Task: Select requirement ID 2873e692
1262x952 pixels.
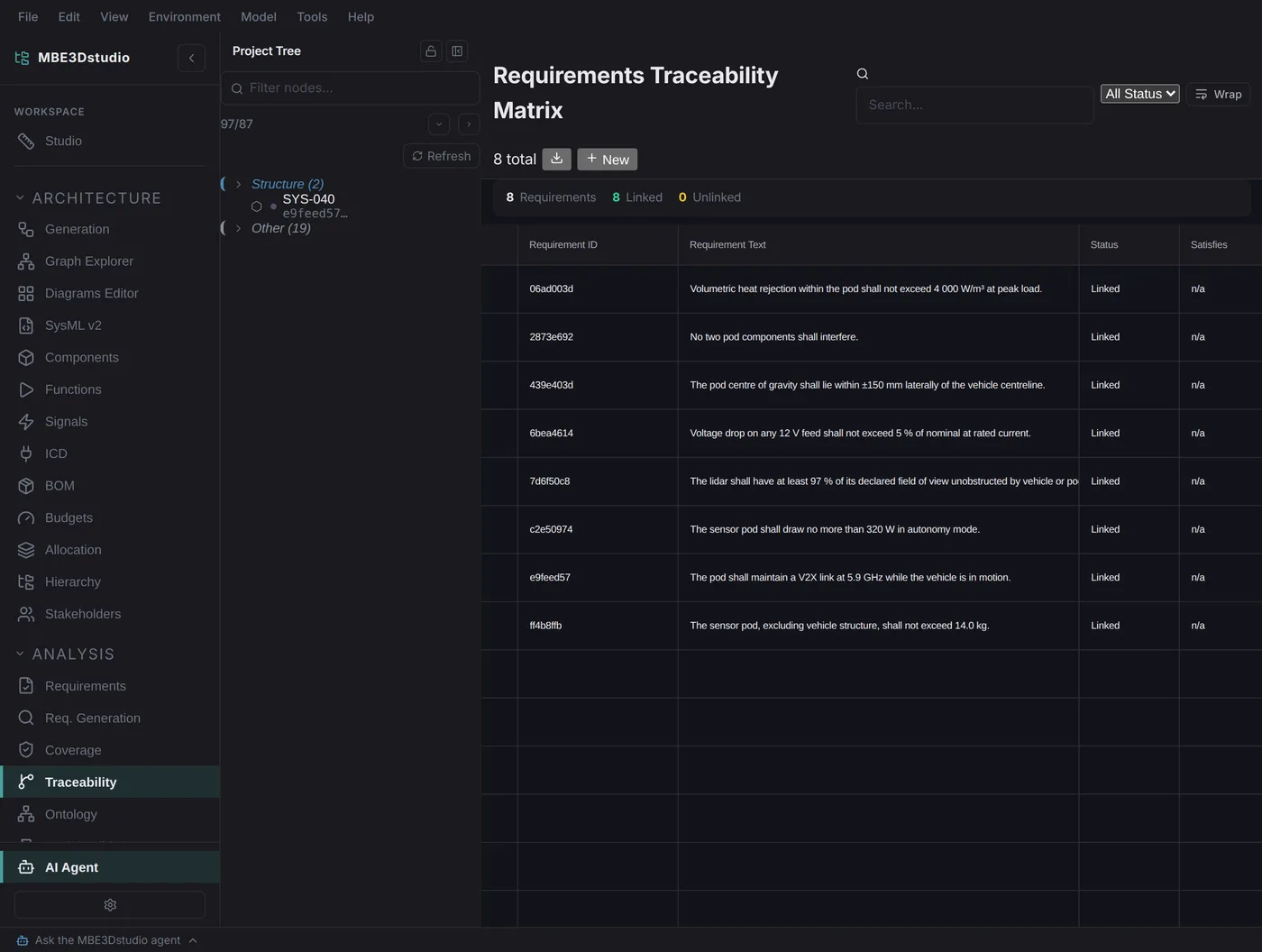Action: (x=552, y=337)
